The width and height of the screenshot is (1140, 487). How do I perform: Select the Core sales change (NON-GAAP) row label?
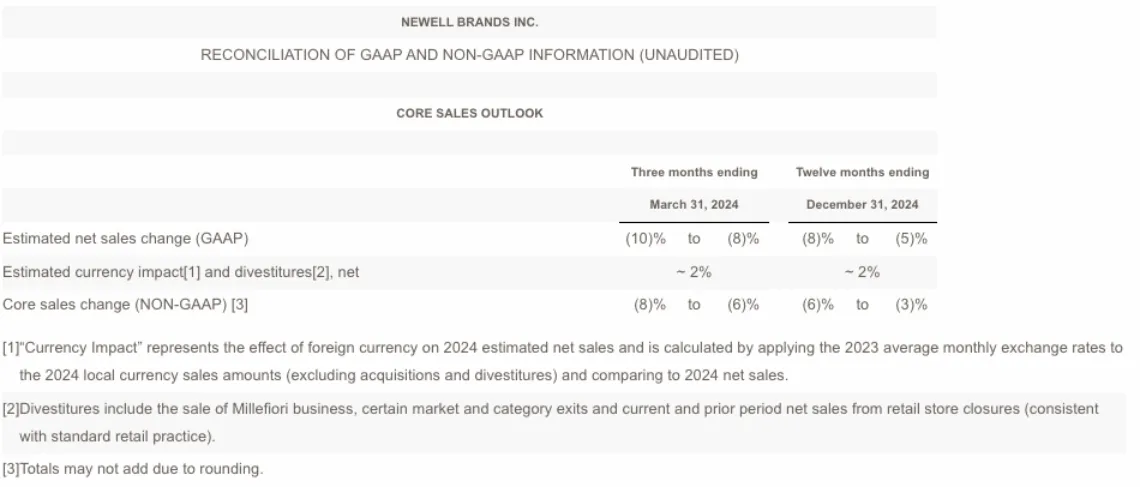coord(126,305)
